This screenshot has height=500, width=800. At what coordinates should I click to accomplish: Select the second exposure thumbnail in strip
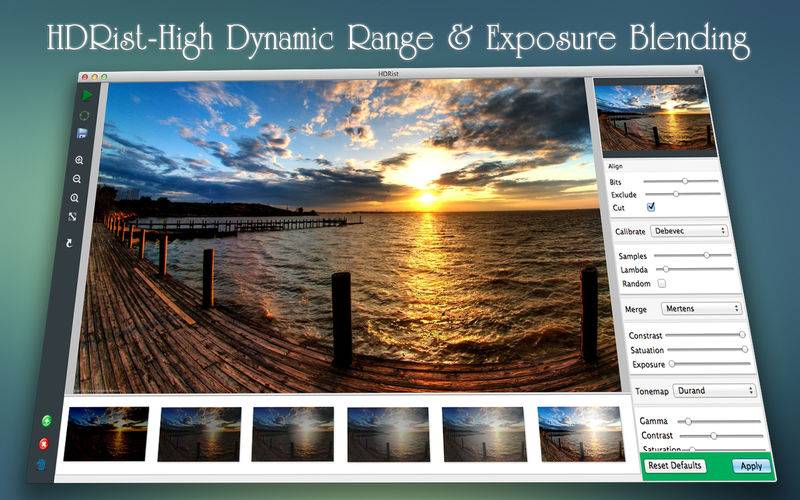tap(199, 434)
